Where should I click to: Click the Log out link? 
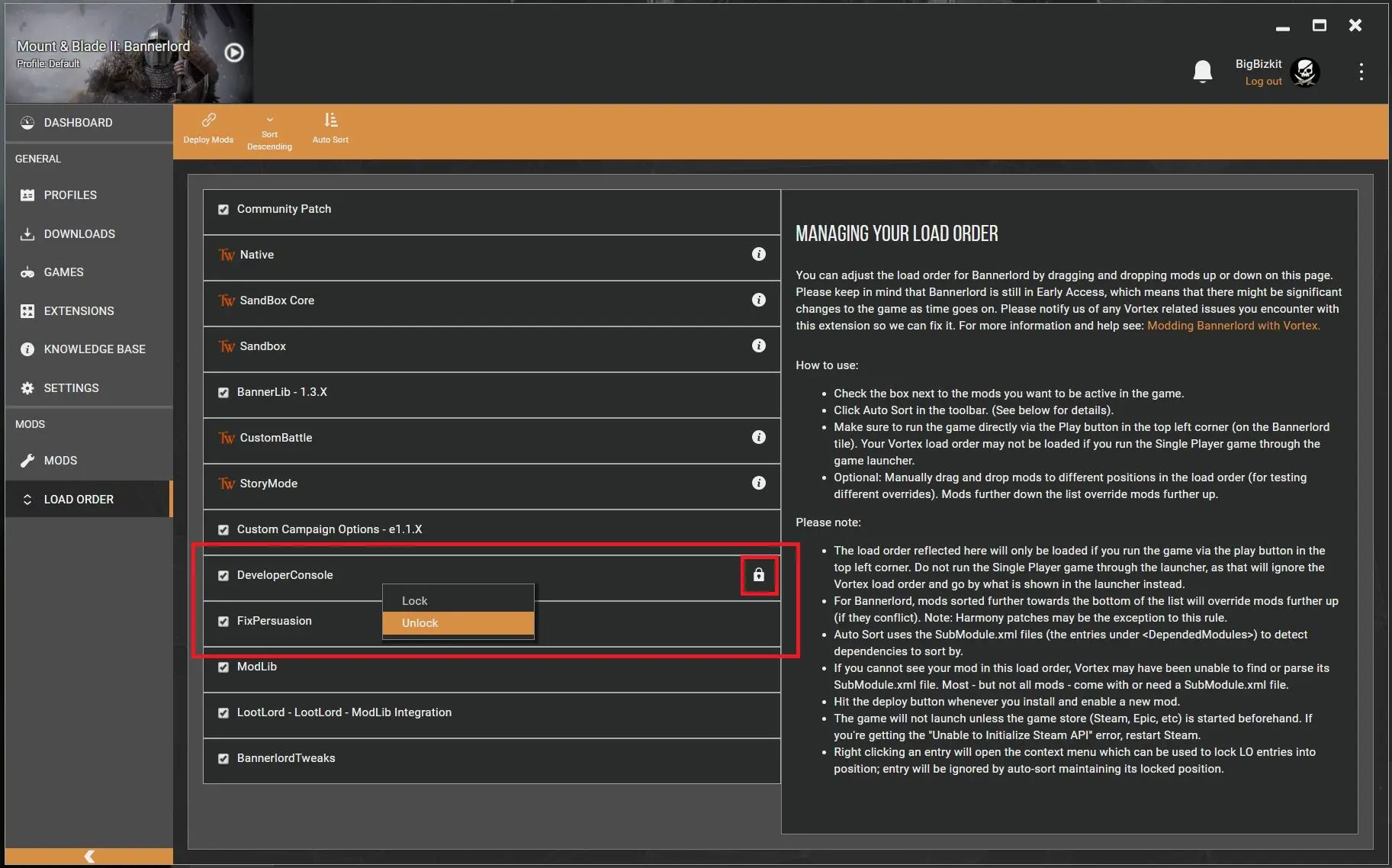click(x=1263, y=81)
